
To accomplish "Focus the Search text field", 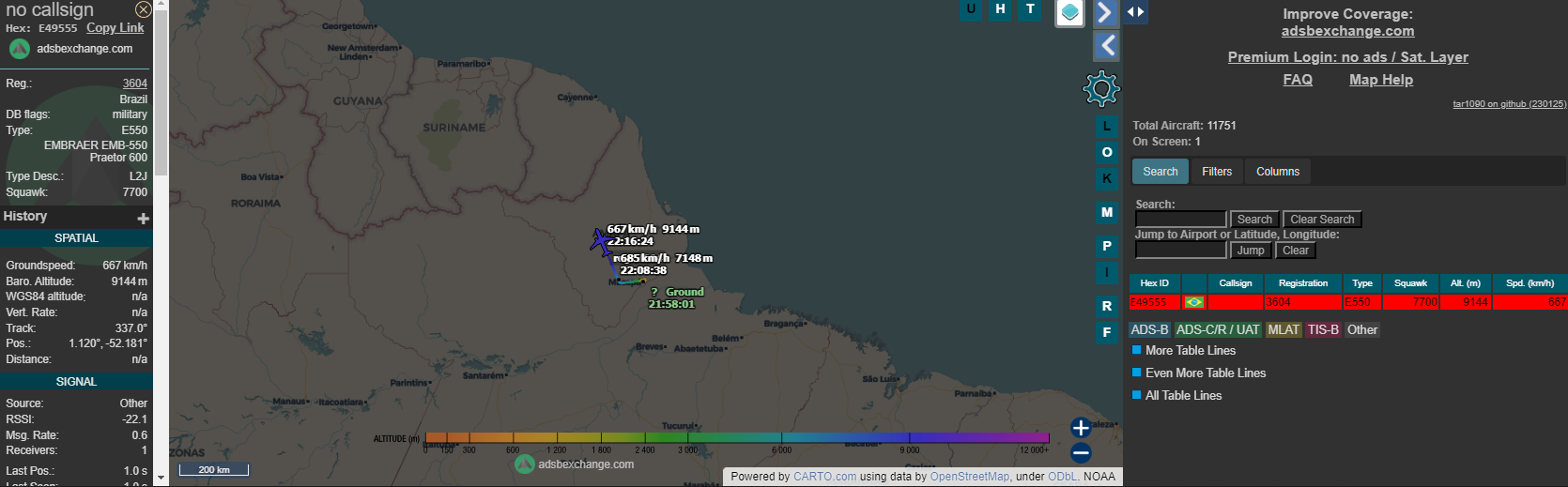I will [x=1180, y=220].
